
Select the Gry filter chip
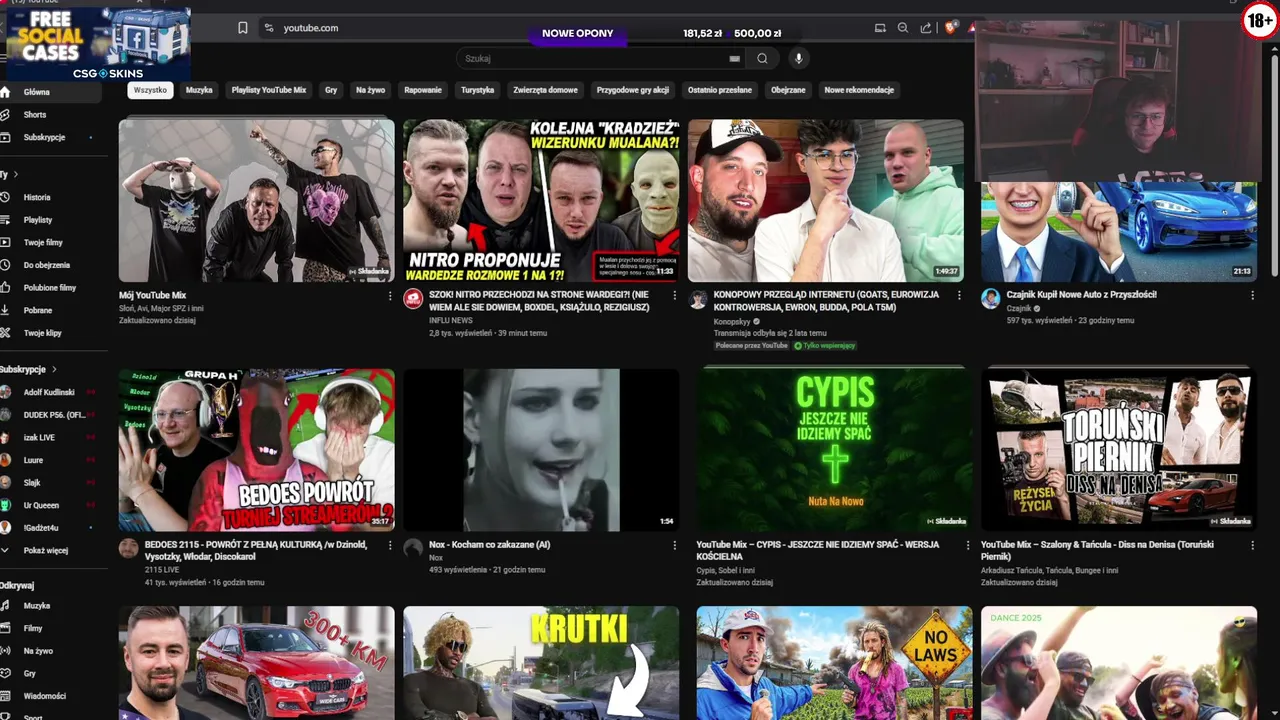coord(331,90)
